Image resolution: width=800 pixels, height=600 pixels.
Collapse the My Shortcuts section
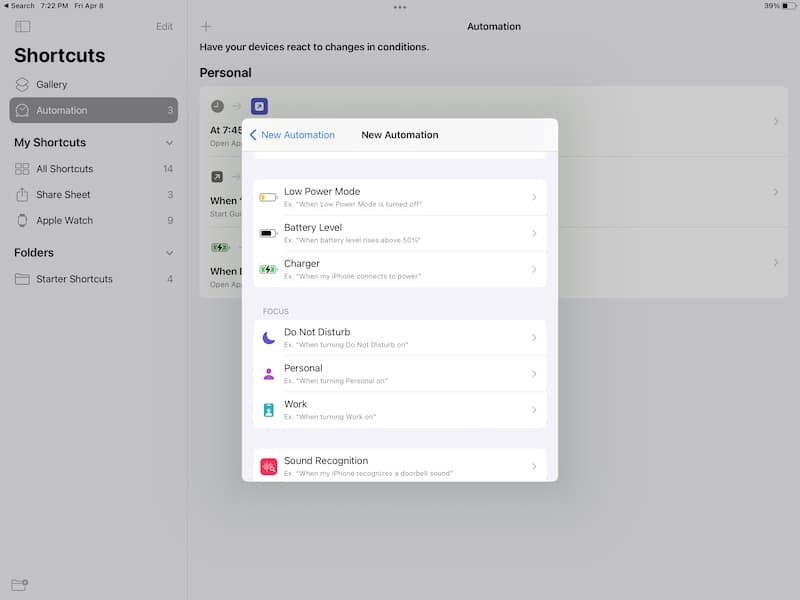169,143
